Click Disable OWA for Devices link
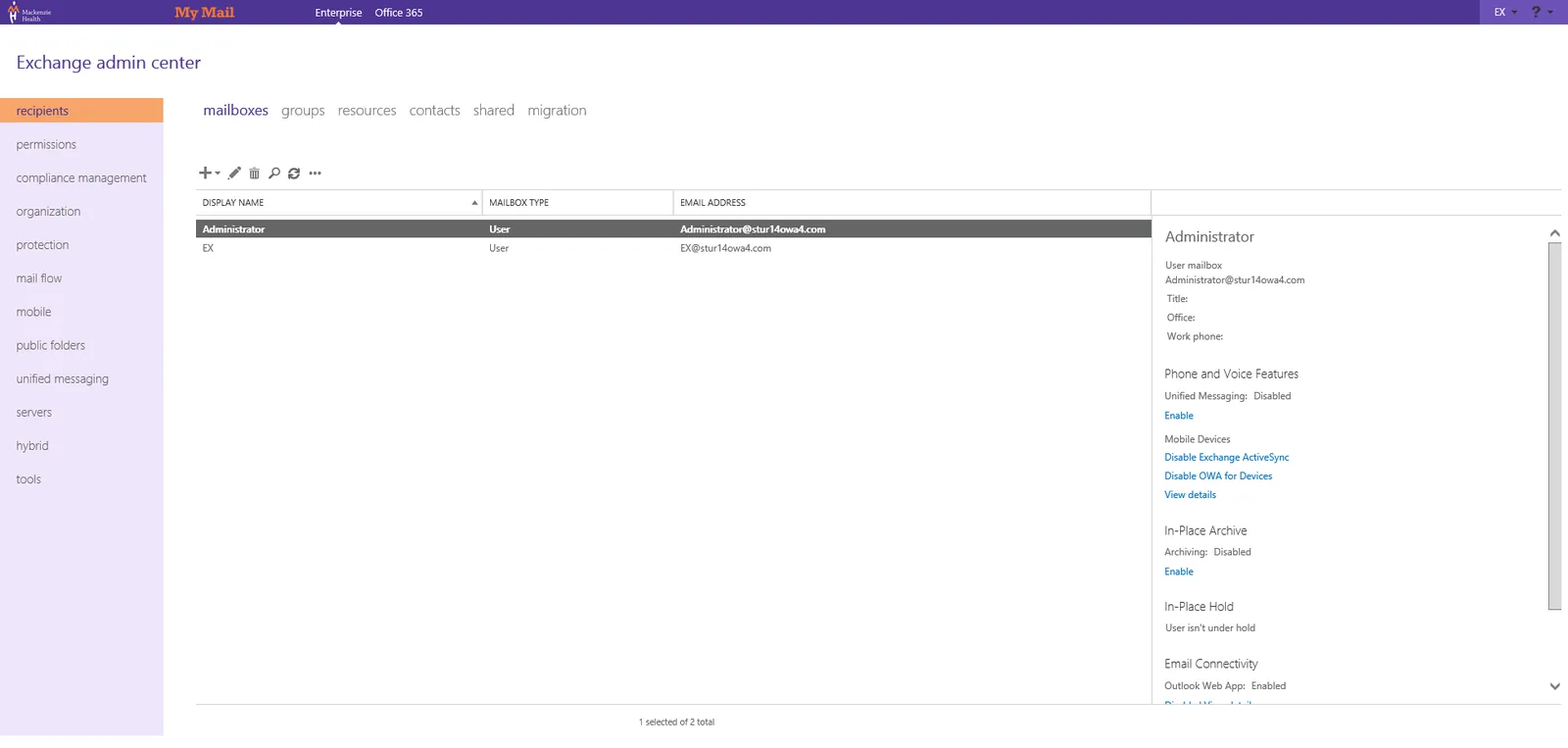Image resolution: width=1568 pixels, height=748 pixels. pos(1218,475)
